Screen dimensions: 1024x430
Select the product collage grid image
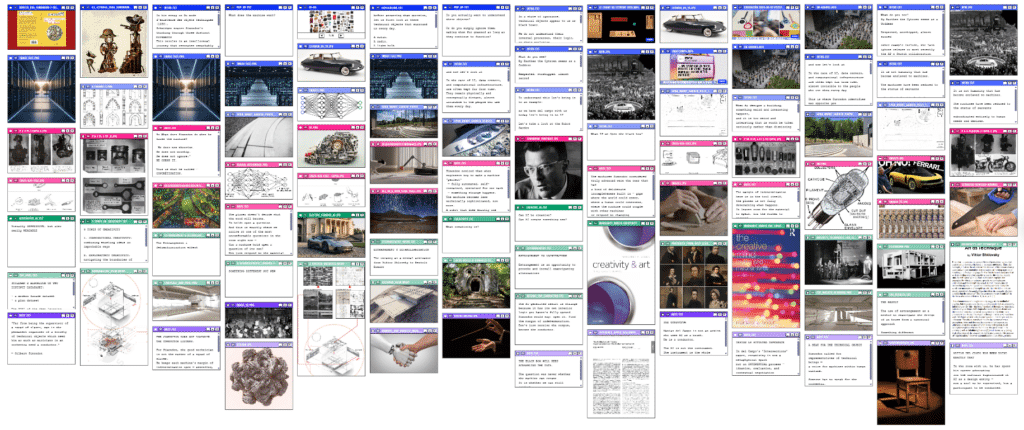pos(330,23)
